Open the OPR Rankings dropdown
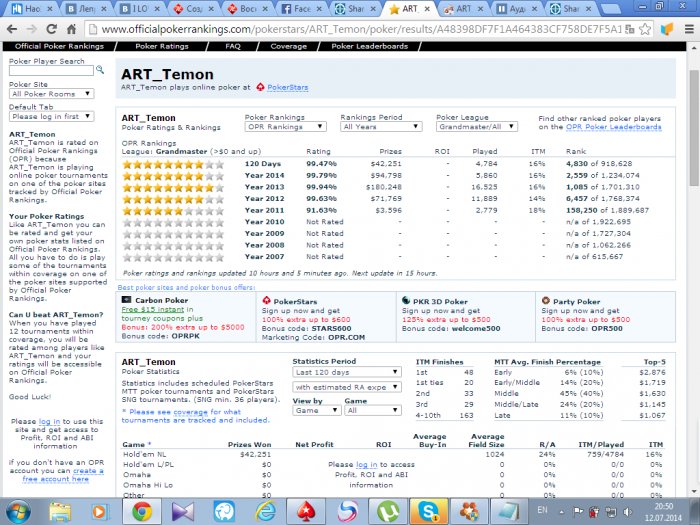The width and height of the screenshot is (700, 525). (287, 127)
